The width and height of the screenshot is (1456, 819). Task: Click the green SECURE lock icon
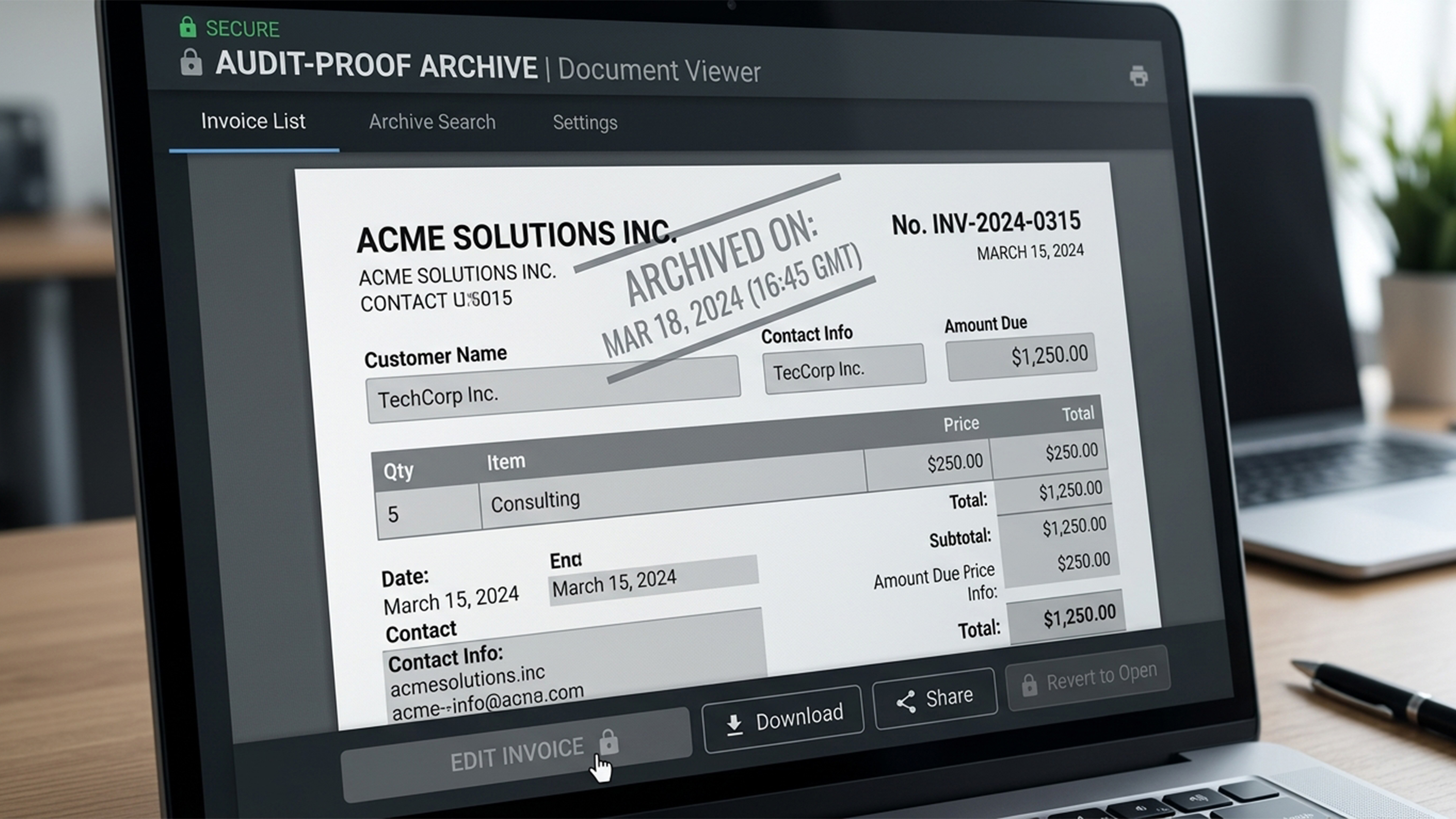(x=188, y=27)
